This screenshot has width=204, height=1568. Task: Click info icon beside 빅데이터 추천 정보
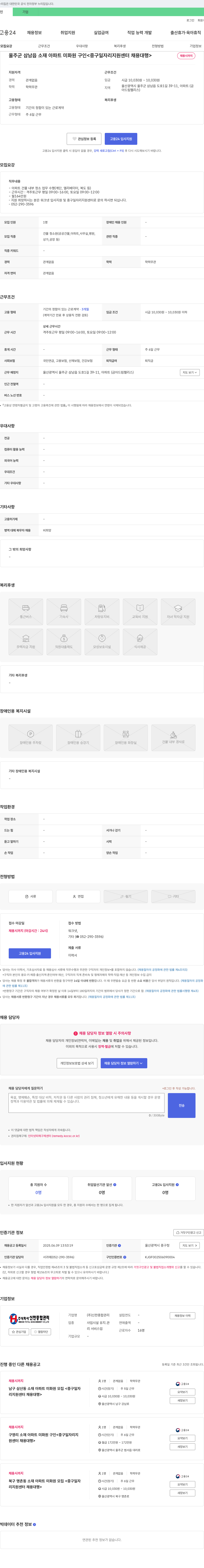point(34,1525)
